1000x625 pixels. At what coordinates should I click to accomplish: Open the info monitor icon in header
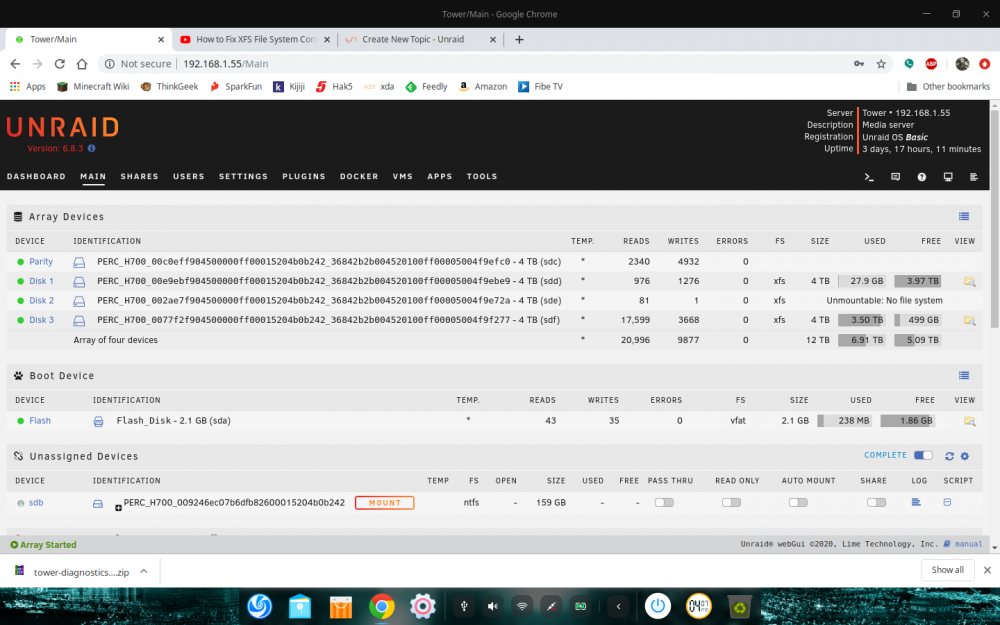948,177
